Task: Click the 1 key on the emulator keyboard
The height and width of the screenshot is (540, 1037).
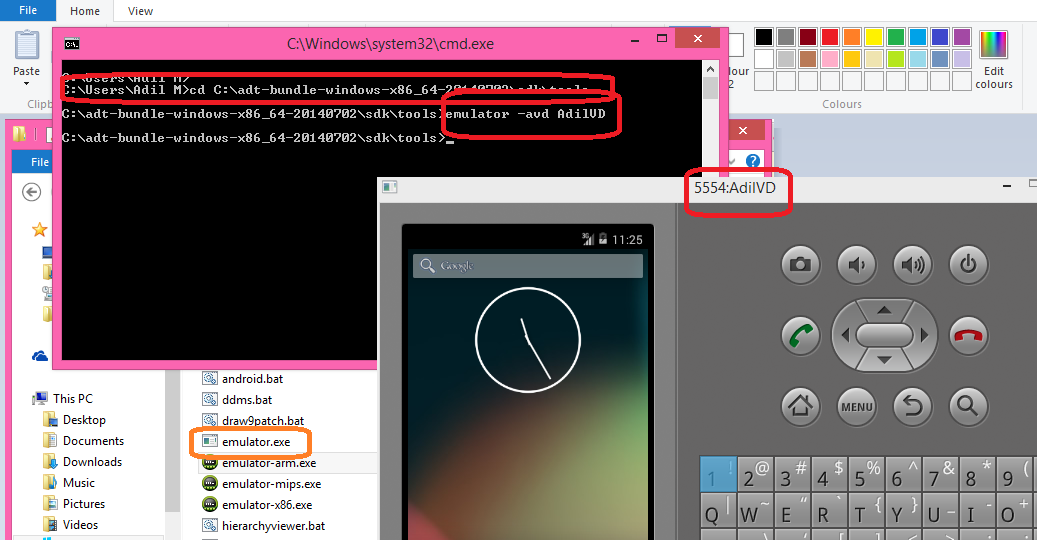Action: [718, 474]
